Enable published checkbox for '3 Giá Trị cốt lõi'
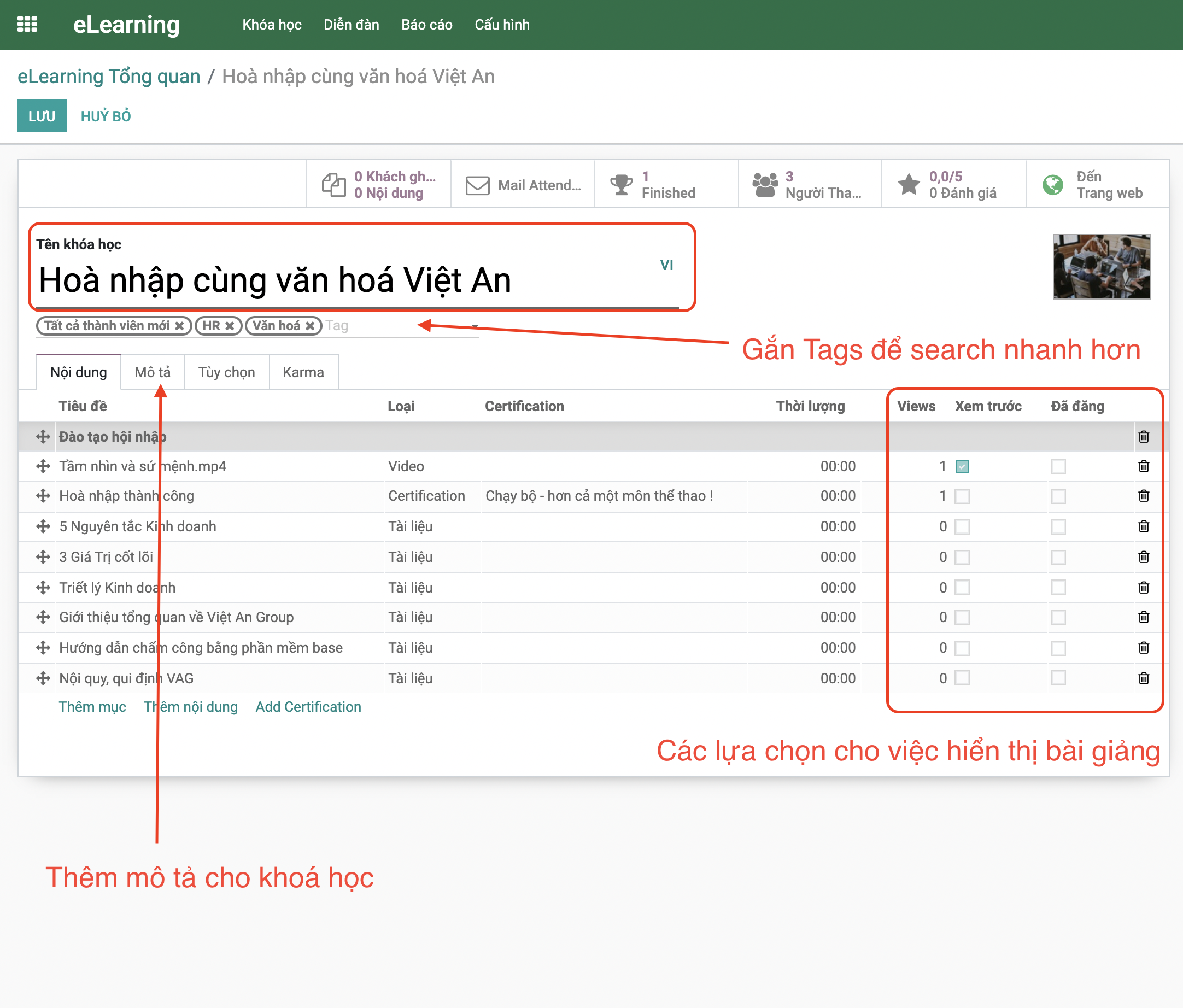Screen dimensions: 1183x1008 [x=1058, y=557]
